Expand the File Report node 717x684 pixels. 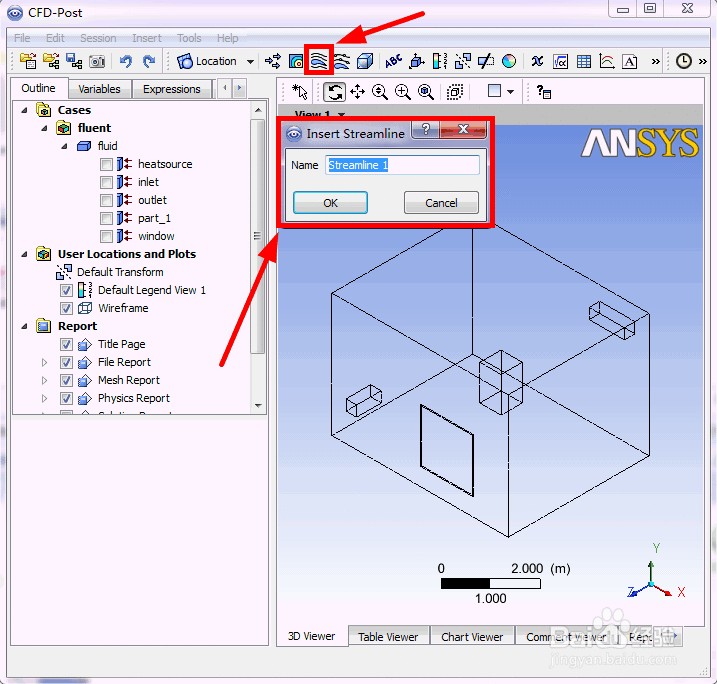pos(44,363)
